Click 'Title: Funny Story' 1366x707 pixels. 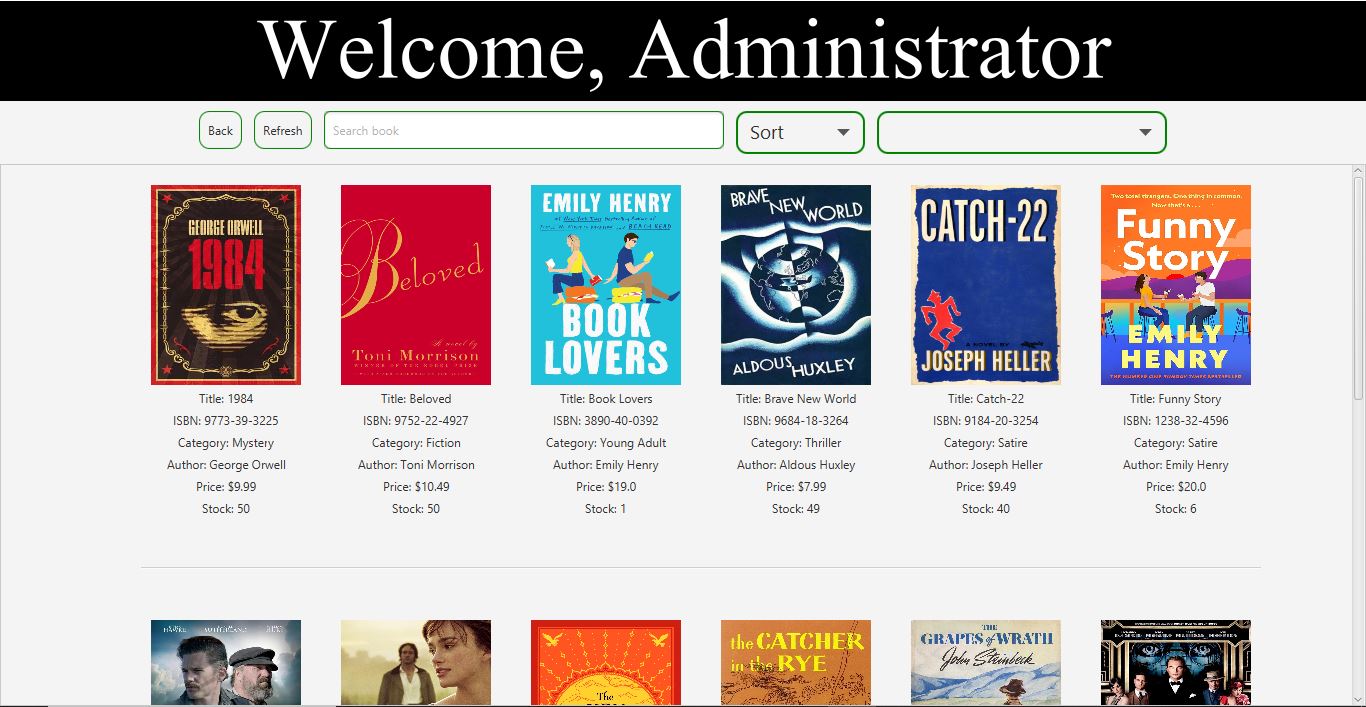click(1176, 399)
